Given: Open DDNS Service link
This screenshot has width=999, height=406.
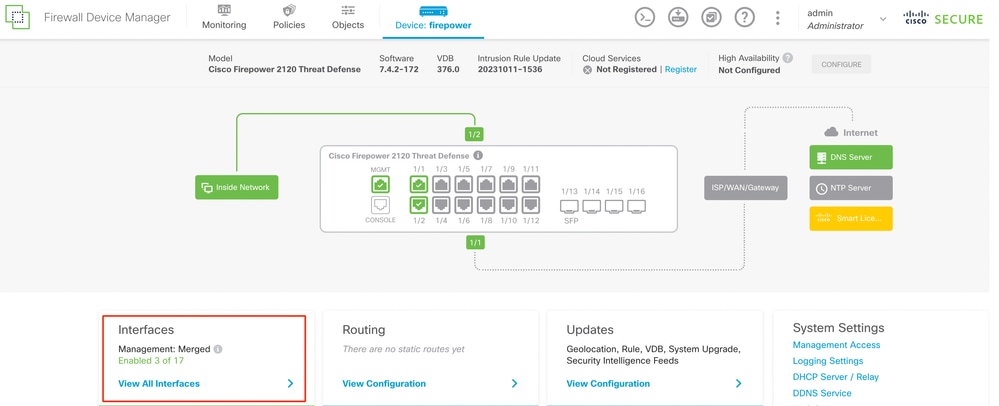Looking at the screenshot, I should point(822,393).
